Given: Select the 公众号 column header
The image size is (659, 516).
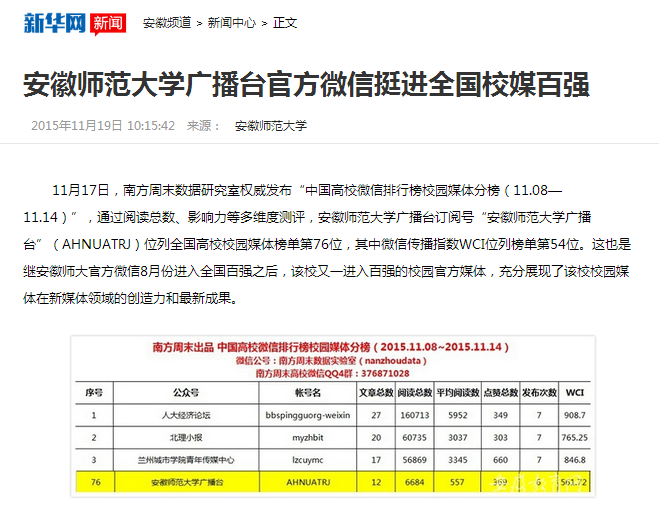Looking at the screenshot, I should click(x=187, y=393).
